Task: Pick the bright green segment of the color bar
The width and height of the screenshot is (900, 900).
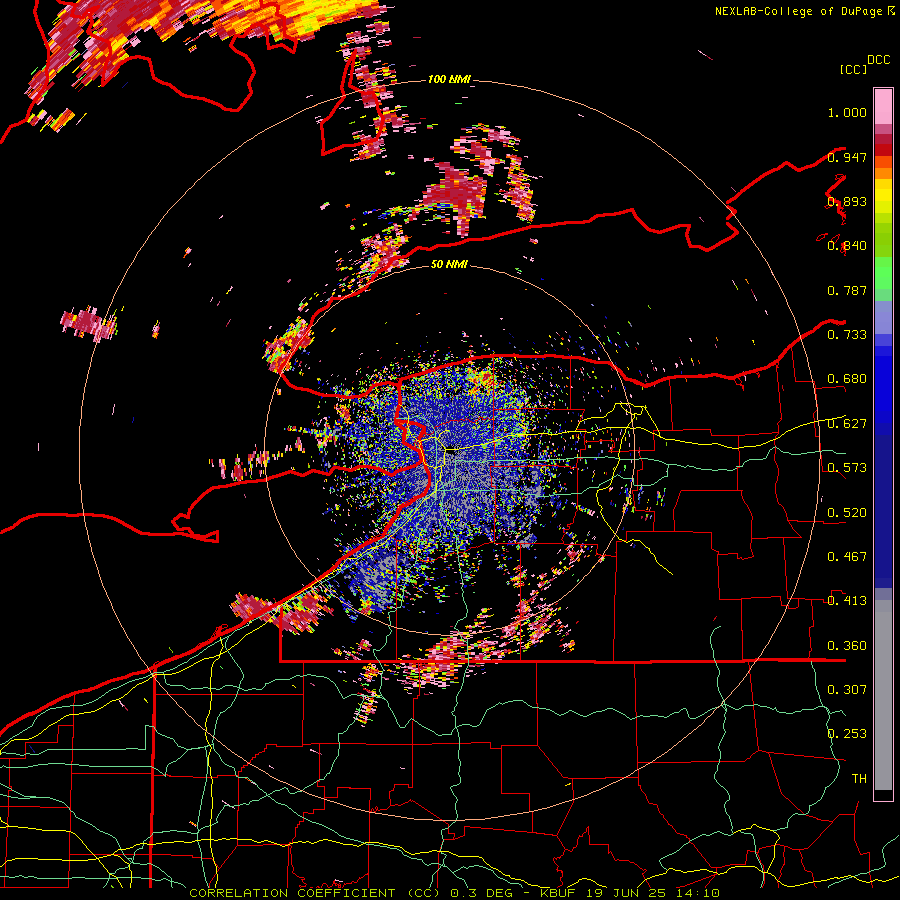Action: point(883,273)
